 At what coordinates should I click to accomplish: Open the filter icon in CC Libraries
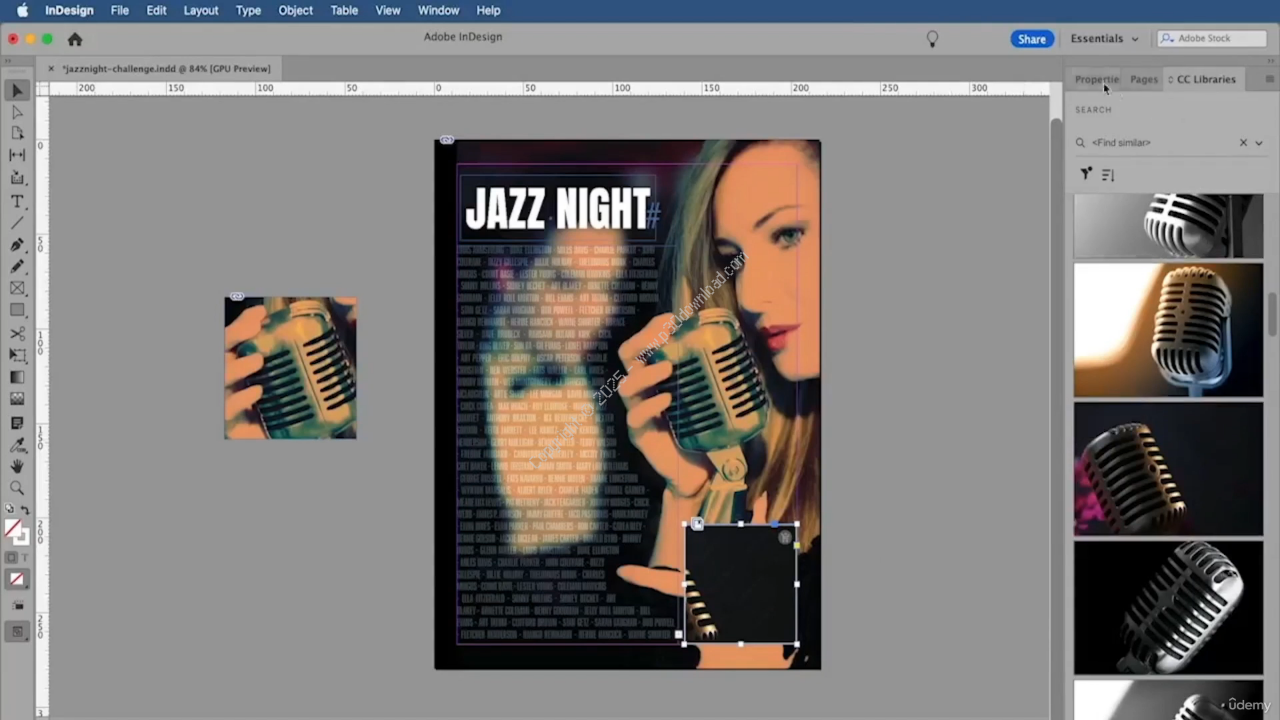[x=1086, y=175]
